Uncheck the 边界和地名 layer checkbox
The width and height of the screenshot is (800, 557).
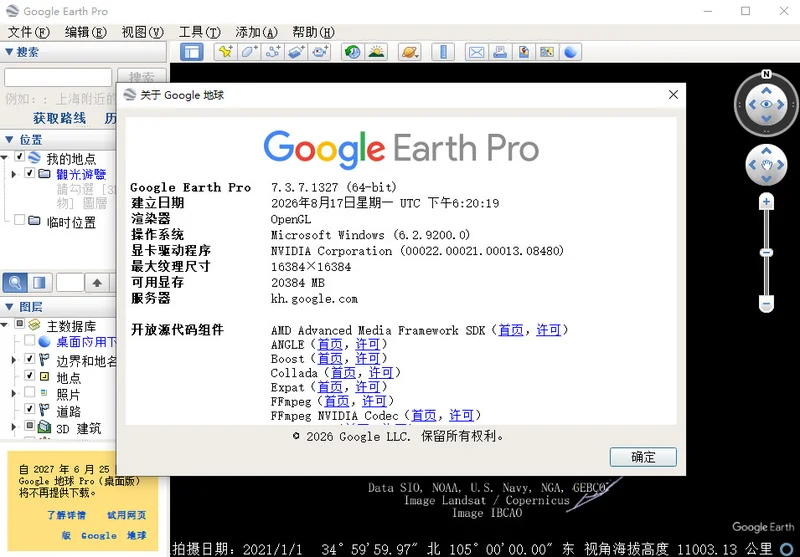pyautogui.click(x=30, y=359)
